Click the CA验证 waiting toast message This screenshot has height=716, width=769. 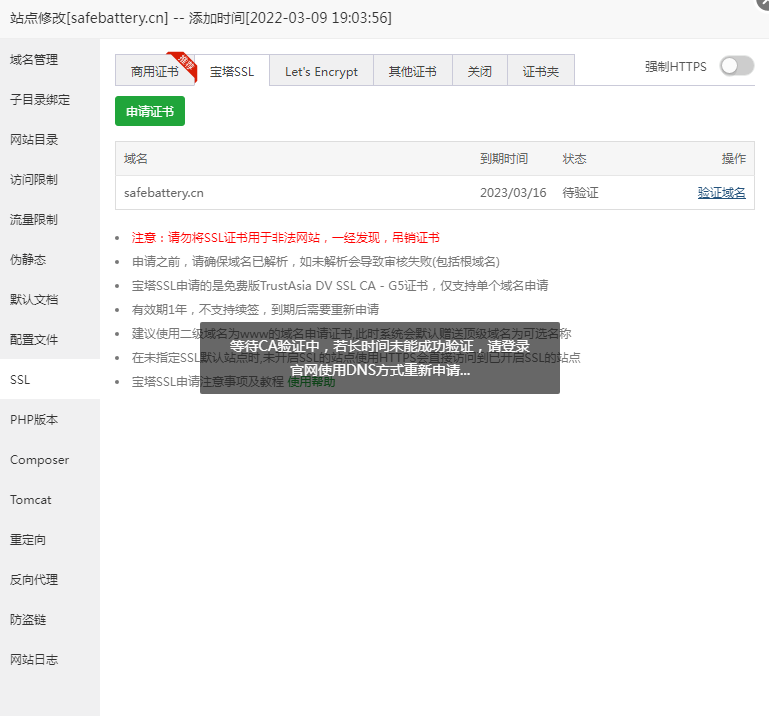[380, 358]
